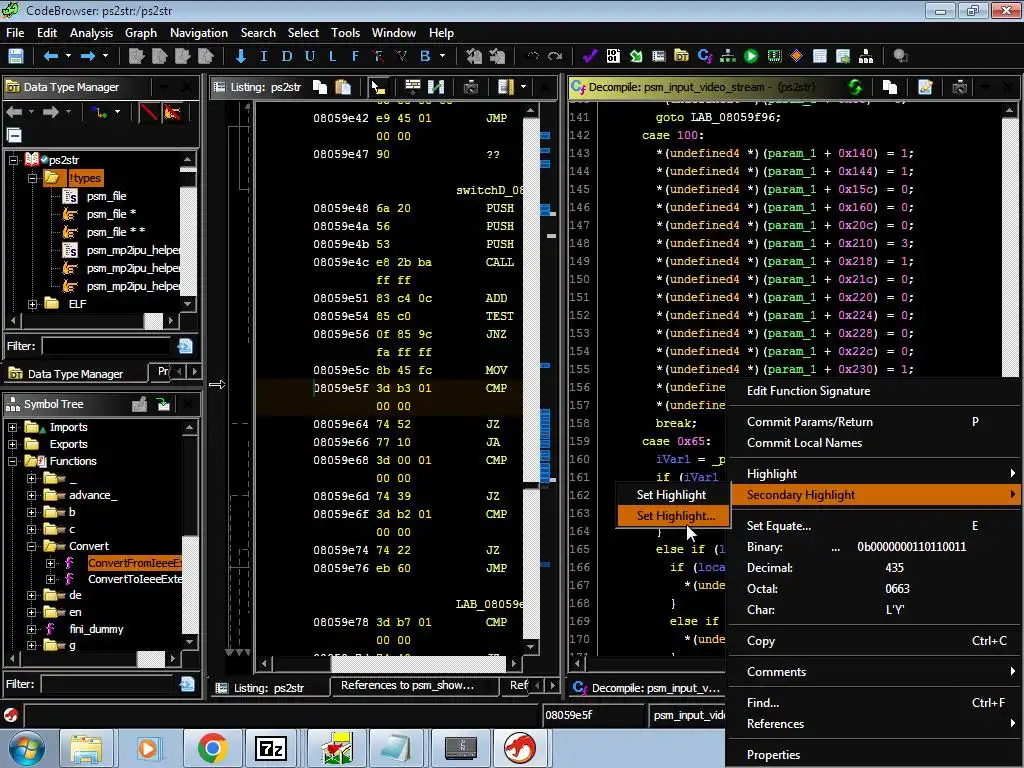Click the Decompile snapshot camera icon
Viewport: 1024px width, 768px height.
[x=959, y=87]
